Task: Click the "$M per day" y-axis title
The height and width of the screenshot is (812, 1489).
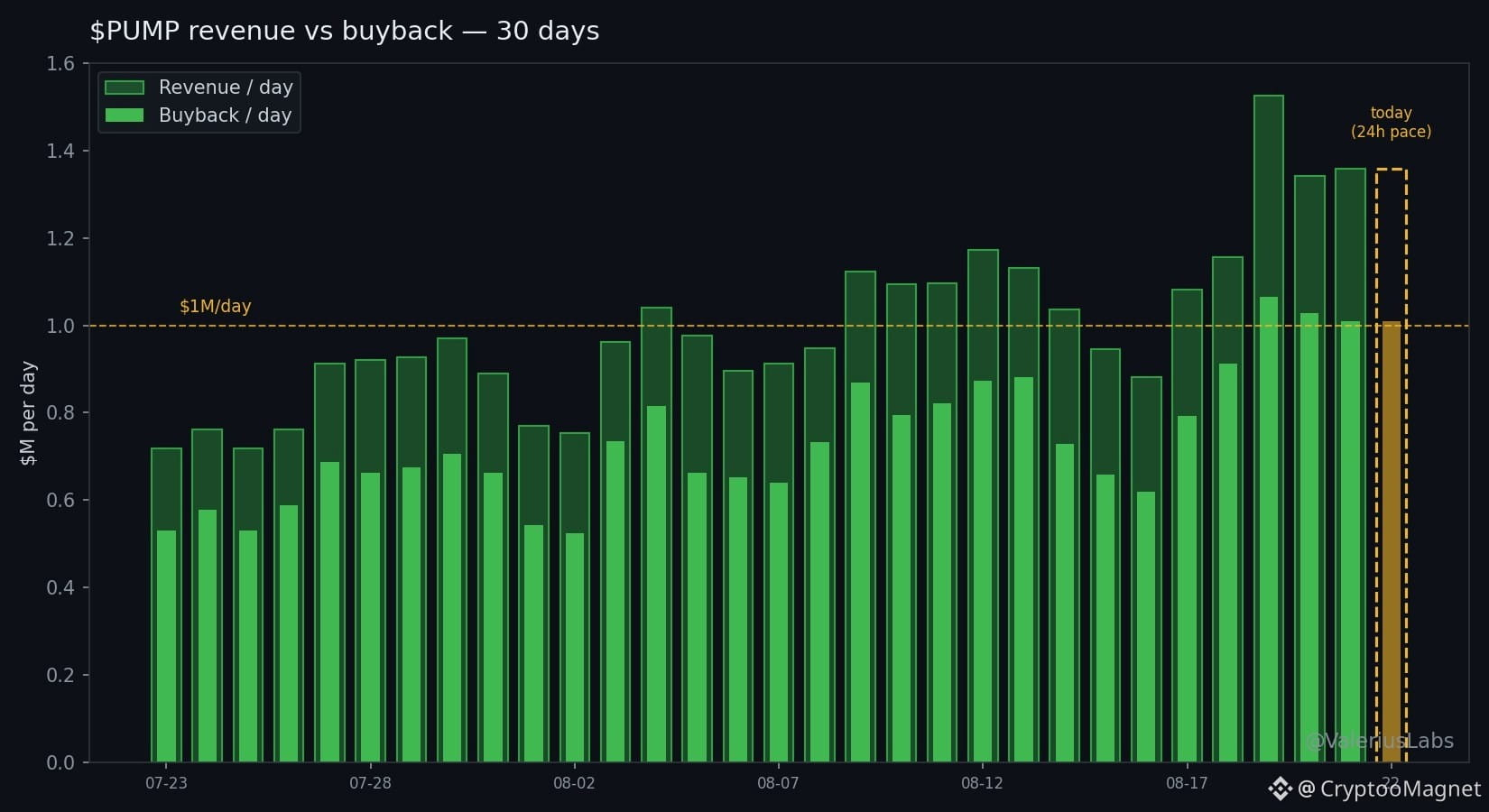Action: pyautogui.click(x=28, y=413)
